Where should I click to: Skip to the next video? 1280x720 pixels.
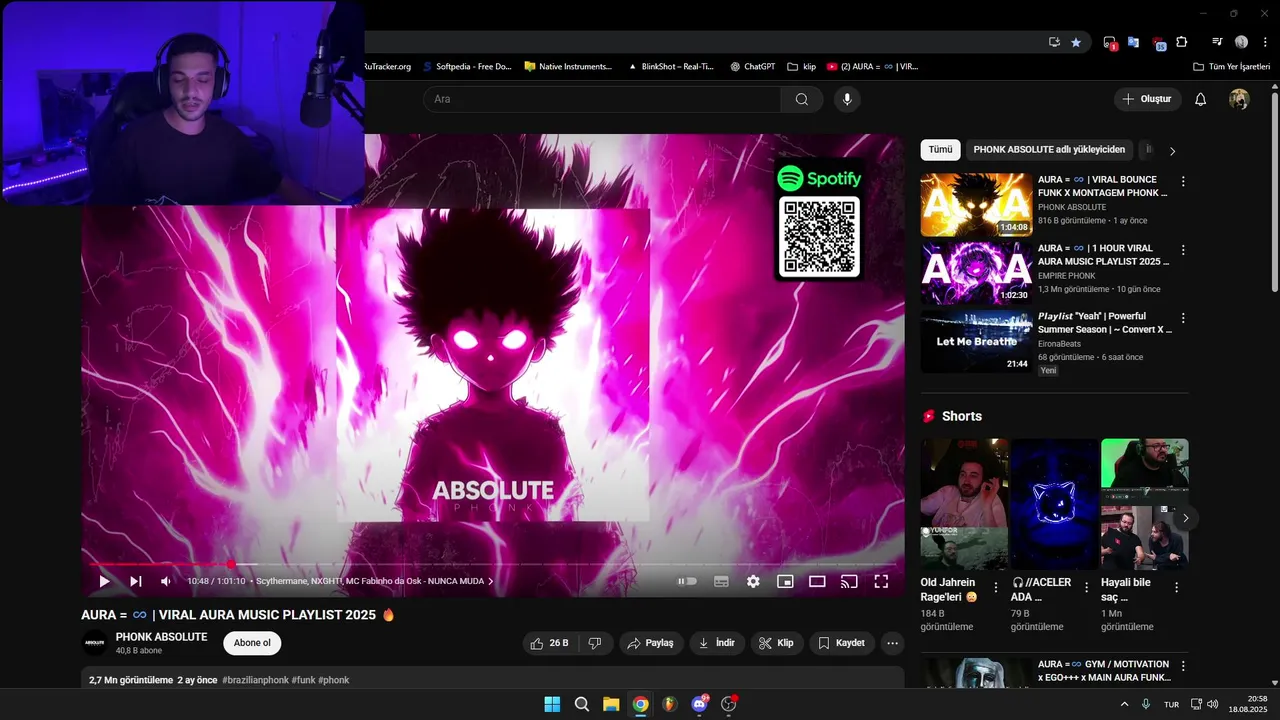136,581
